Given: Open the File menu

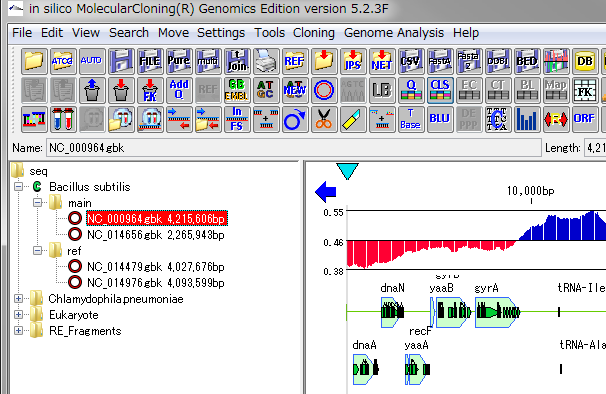Looking at the screenshot, I should 22,33.
